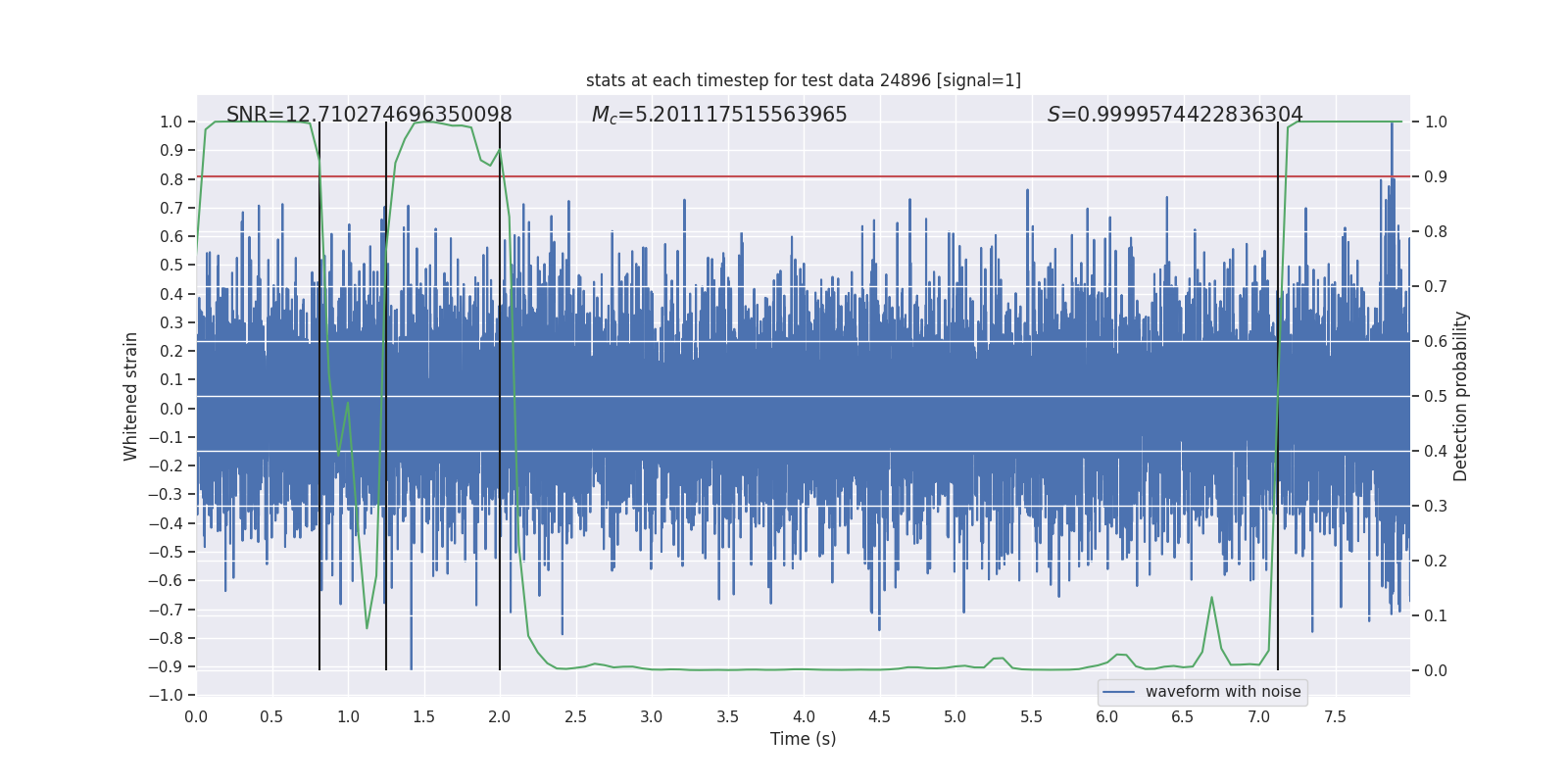The height and width of the screenshot is (784, 1568).
Task: Click the green curve dip near 1.1 seconds
Action: click(x=367, y=627)
